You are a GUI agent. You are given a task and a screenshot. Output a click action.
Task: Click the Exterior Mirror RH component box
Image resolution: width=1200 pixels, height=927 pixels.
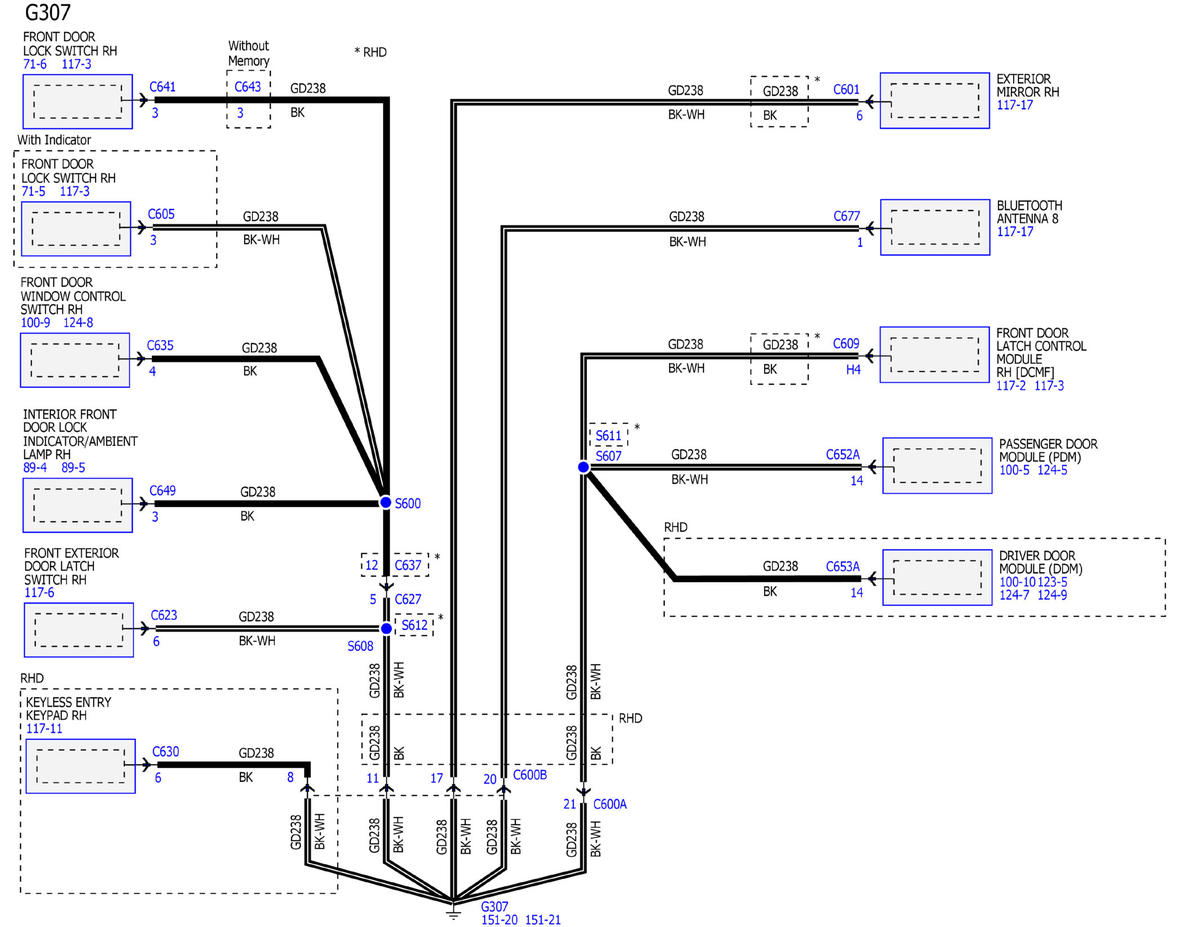(934, 100)
